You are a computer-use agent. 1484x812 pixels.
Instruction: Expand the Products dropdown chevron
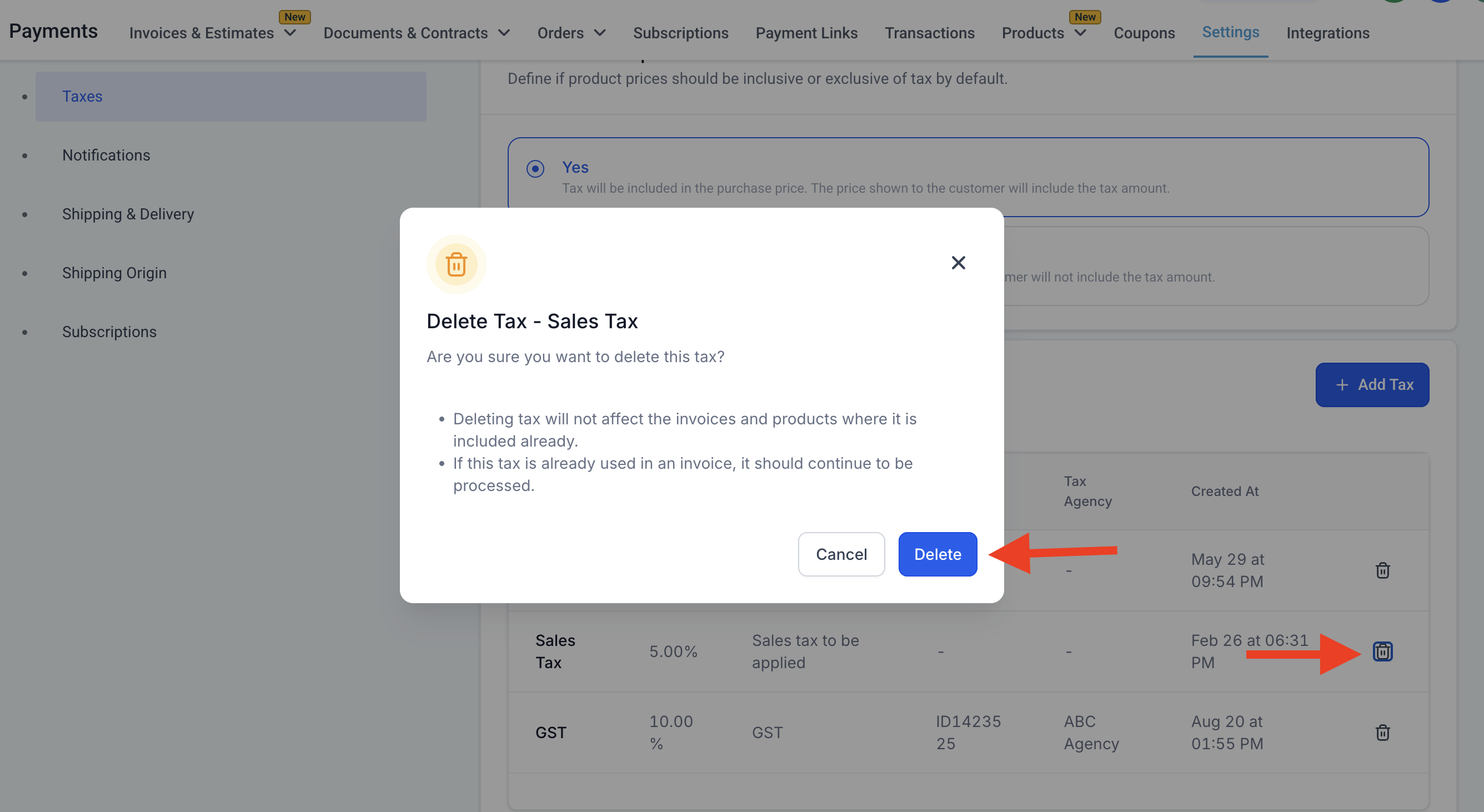(x=1081, y=33)
